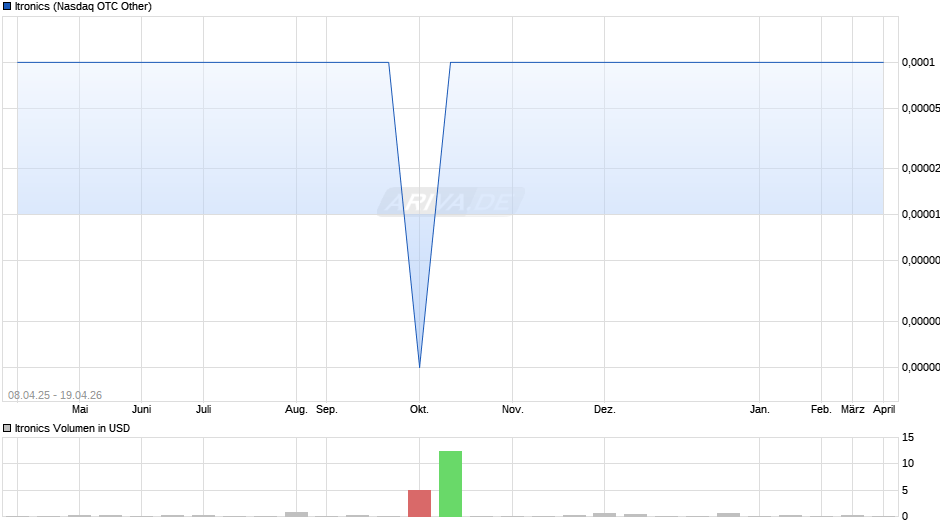
Task: Click the '5' volume axis value
Action: click(905, 491)
